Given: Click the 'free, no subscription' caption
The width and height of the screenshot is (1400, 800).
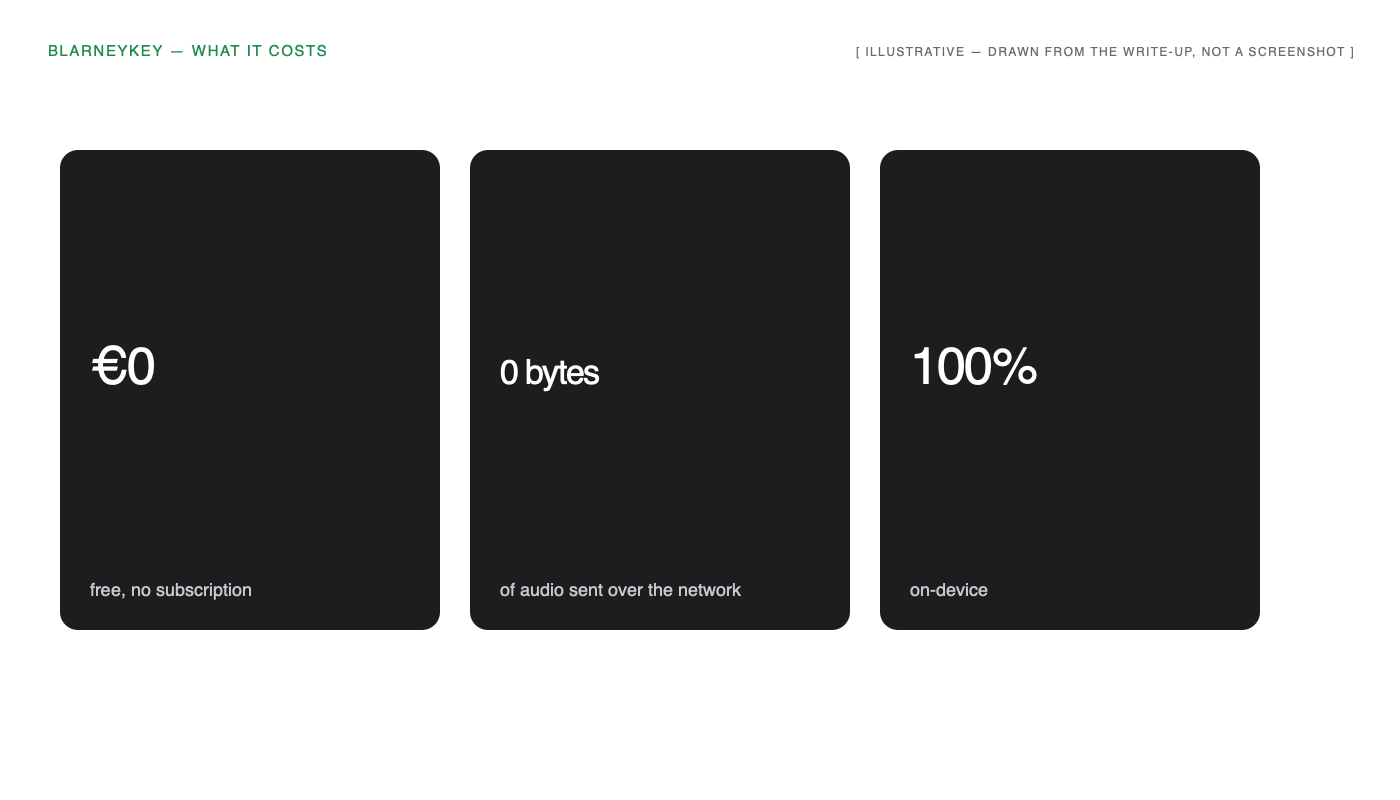Looking at the screenshot, I should 171,590.
